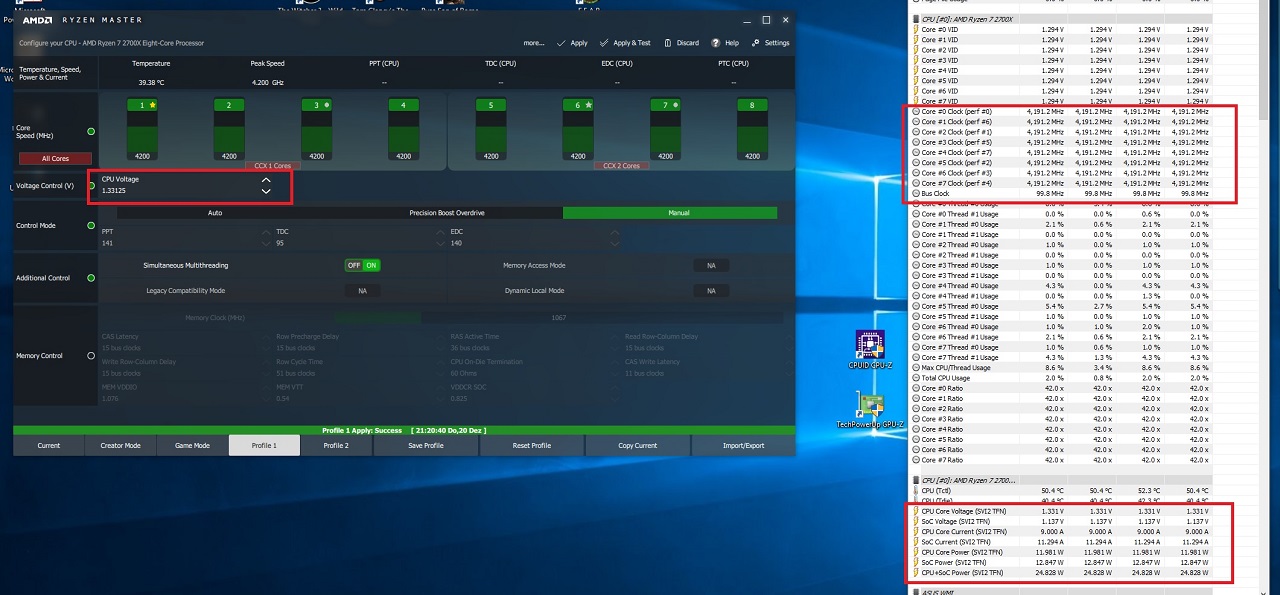Click the icon beside CPU Core Power (SVI2 TFN)
This screenshot has height=595, width=1280.
(916, 552)
